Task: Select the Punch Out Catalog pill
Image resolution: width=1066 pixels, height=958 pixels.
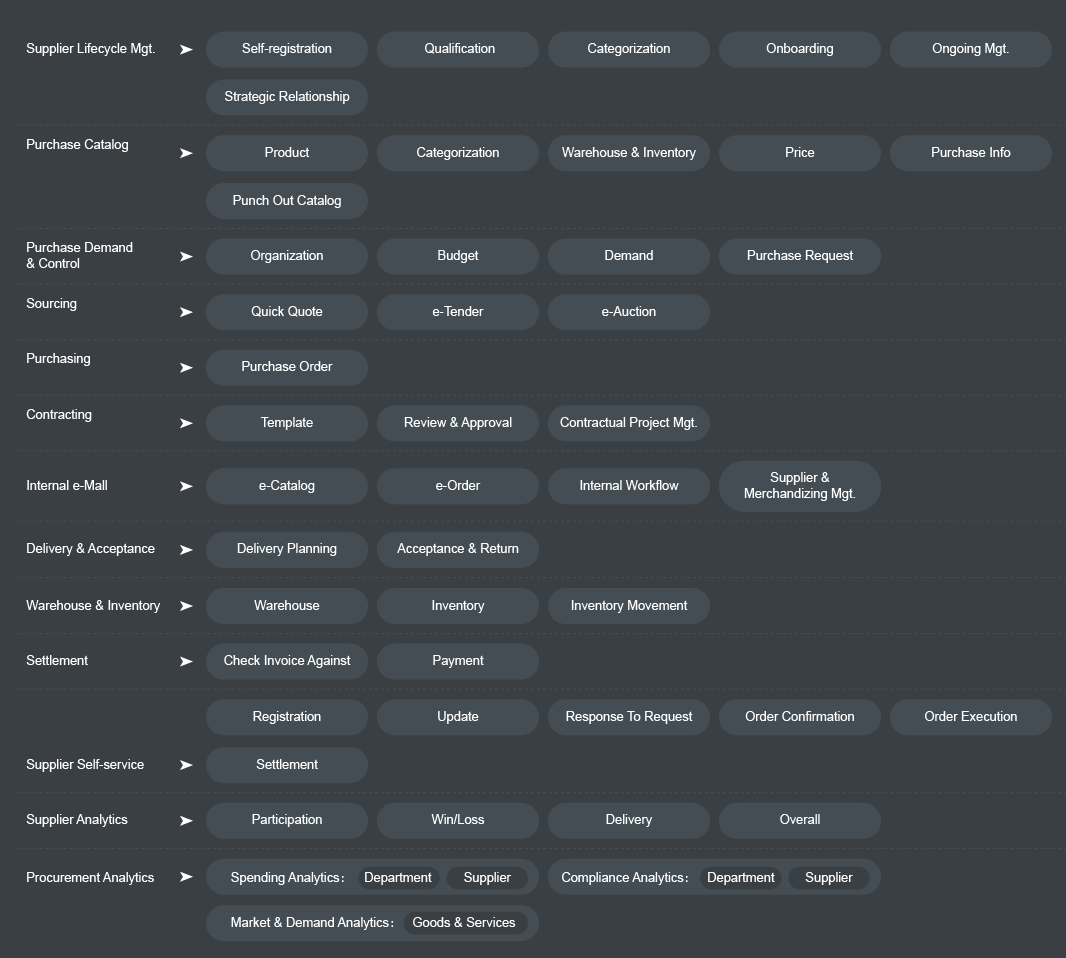Action: point(287,201)
